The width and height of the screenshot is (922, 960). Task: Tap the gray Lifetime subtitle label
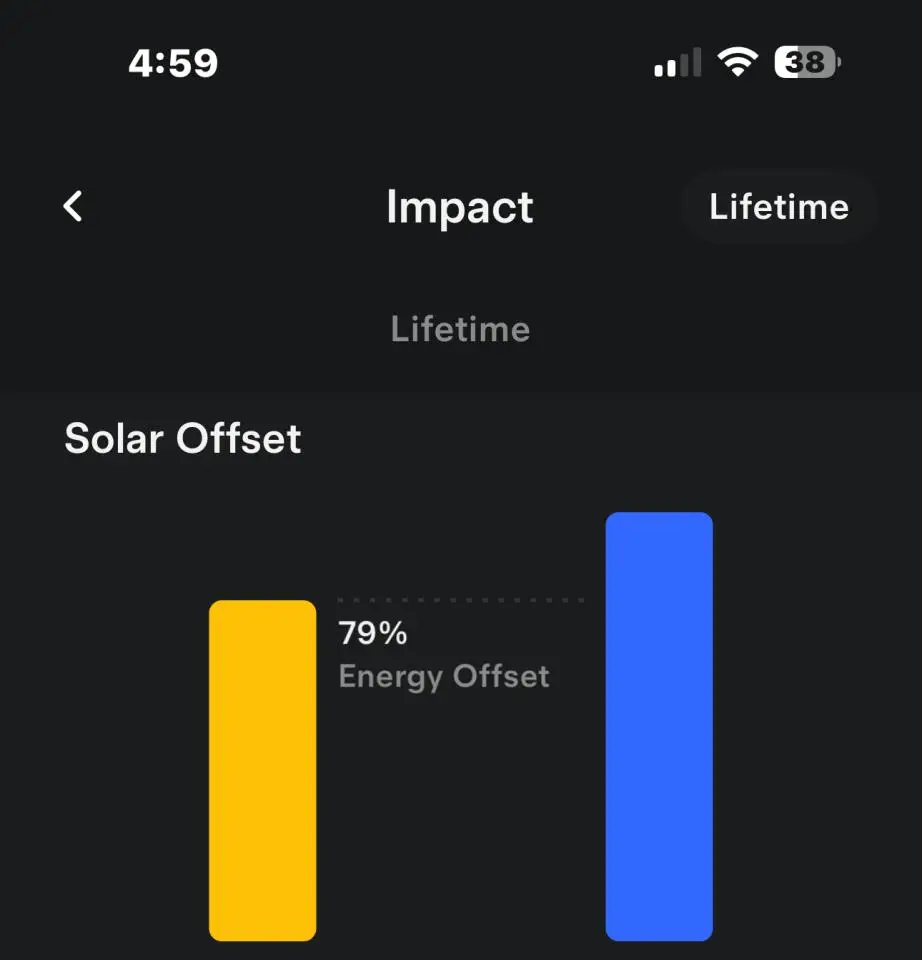tap(460, 329)
